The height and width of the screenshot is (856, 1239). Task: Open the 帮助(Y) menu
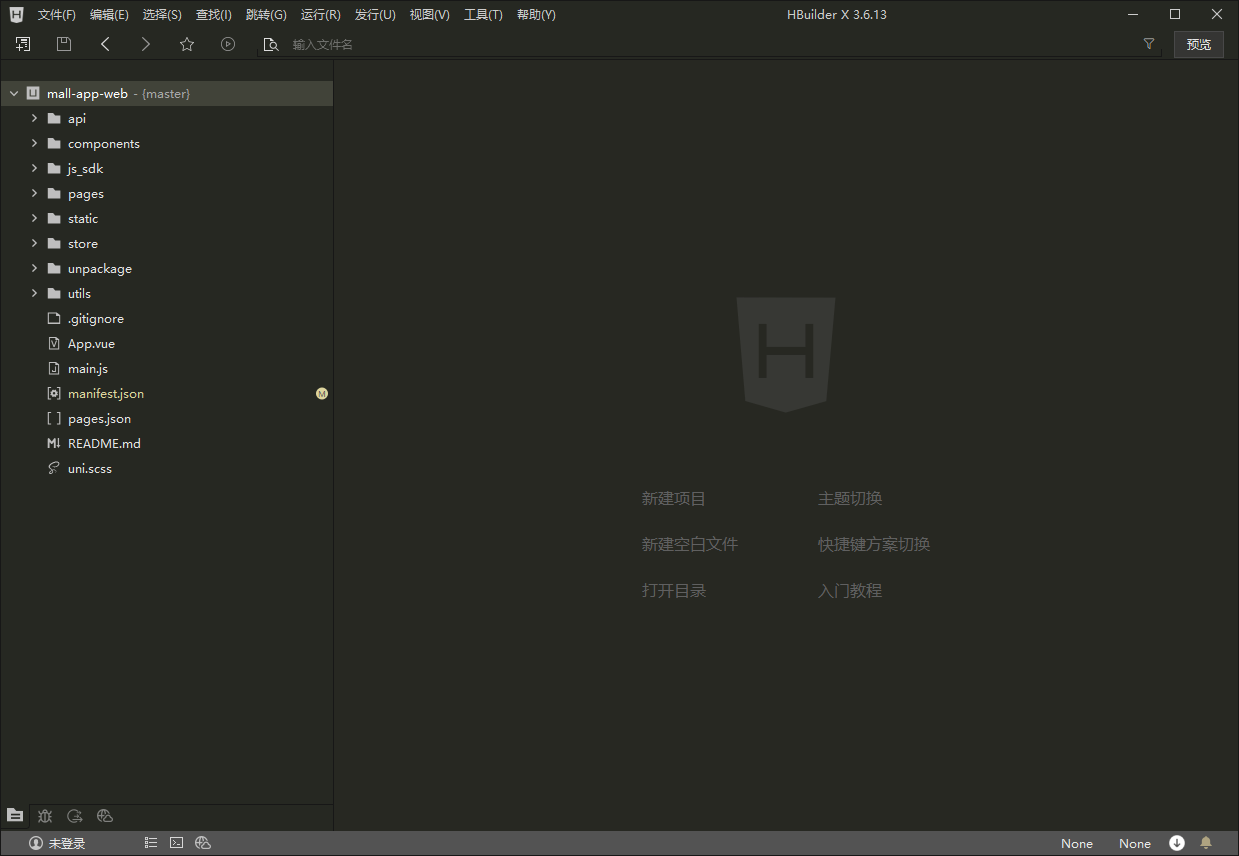pyautogui.click(x=537, y=15)
